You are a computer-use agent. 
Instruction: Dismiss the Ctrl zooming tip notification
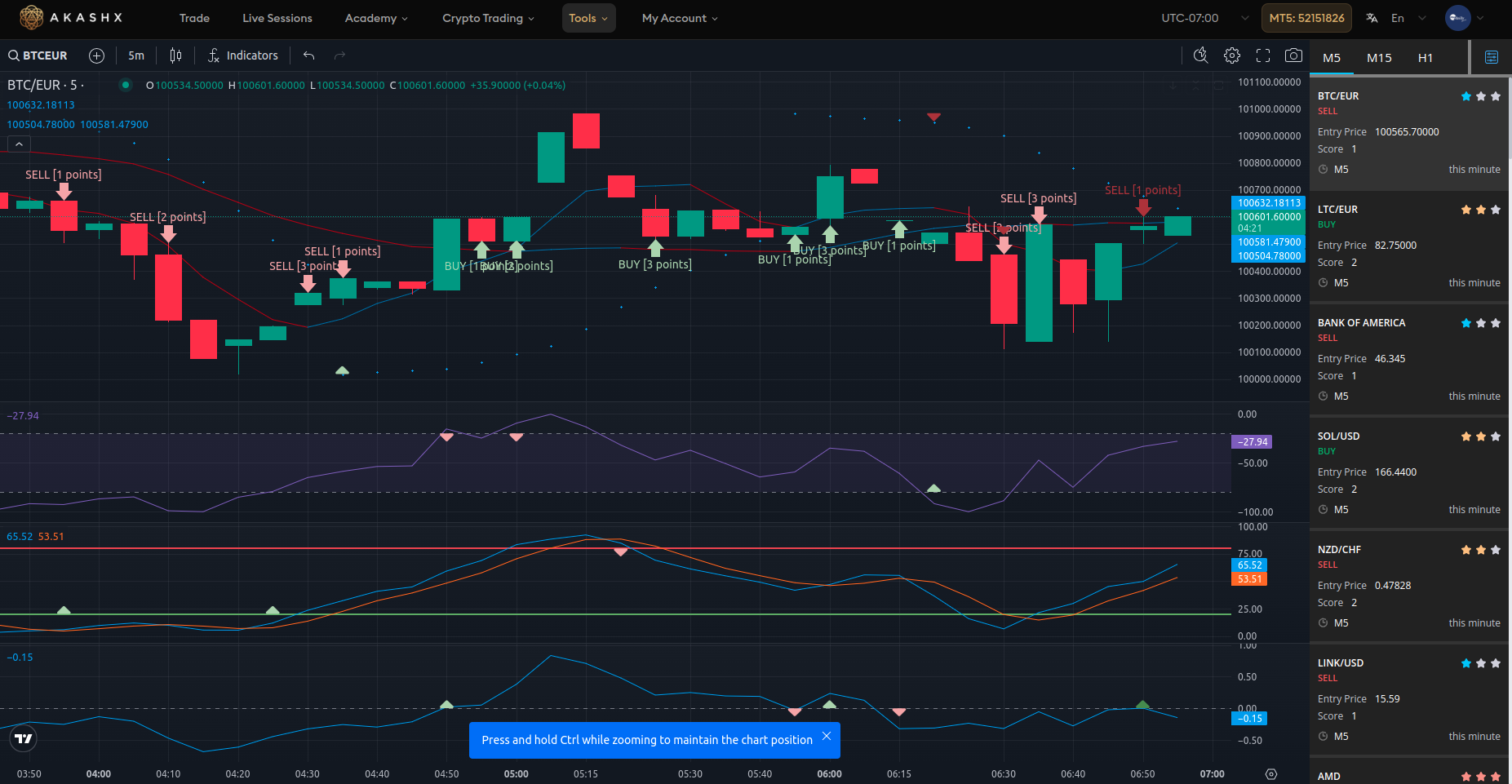[827, 736]
